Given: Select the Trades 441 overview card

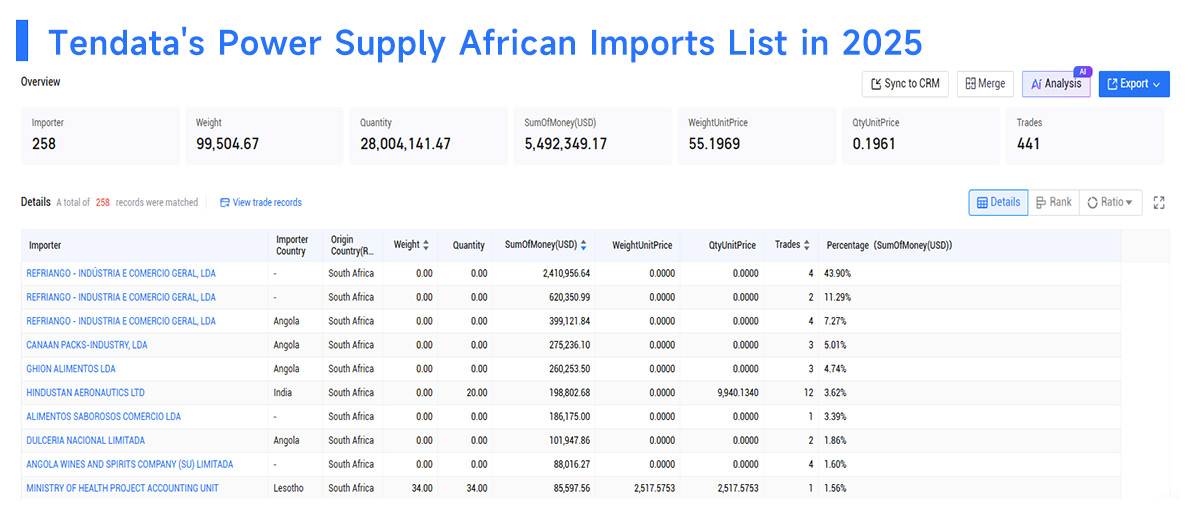Looking at the screenshot, I should click(x=1085, y=136).
